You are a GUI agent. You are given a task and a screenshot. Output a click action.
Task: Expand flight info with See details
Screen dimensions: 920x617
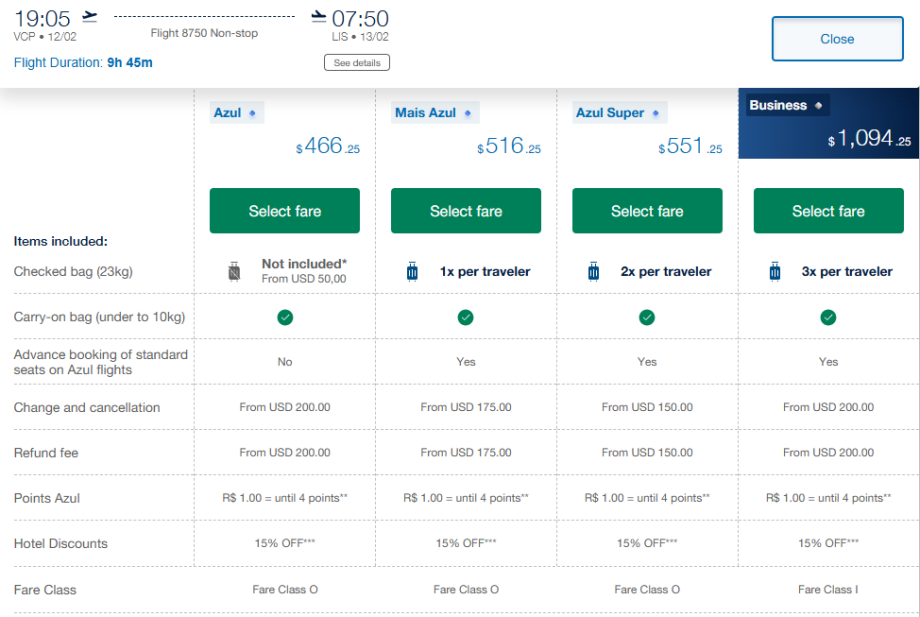point(357,63)
